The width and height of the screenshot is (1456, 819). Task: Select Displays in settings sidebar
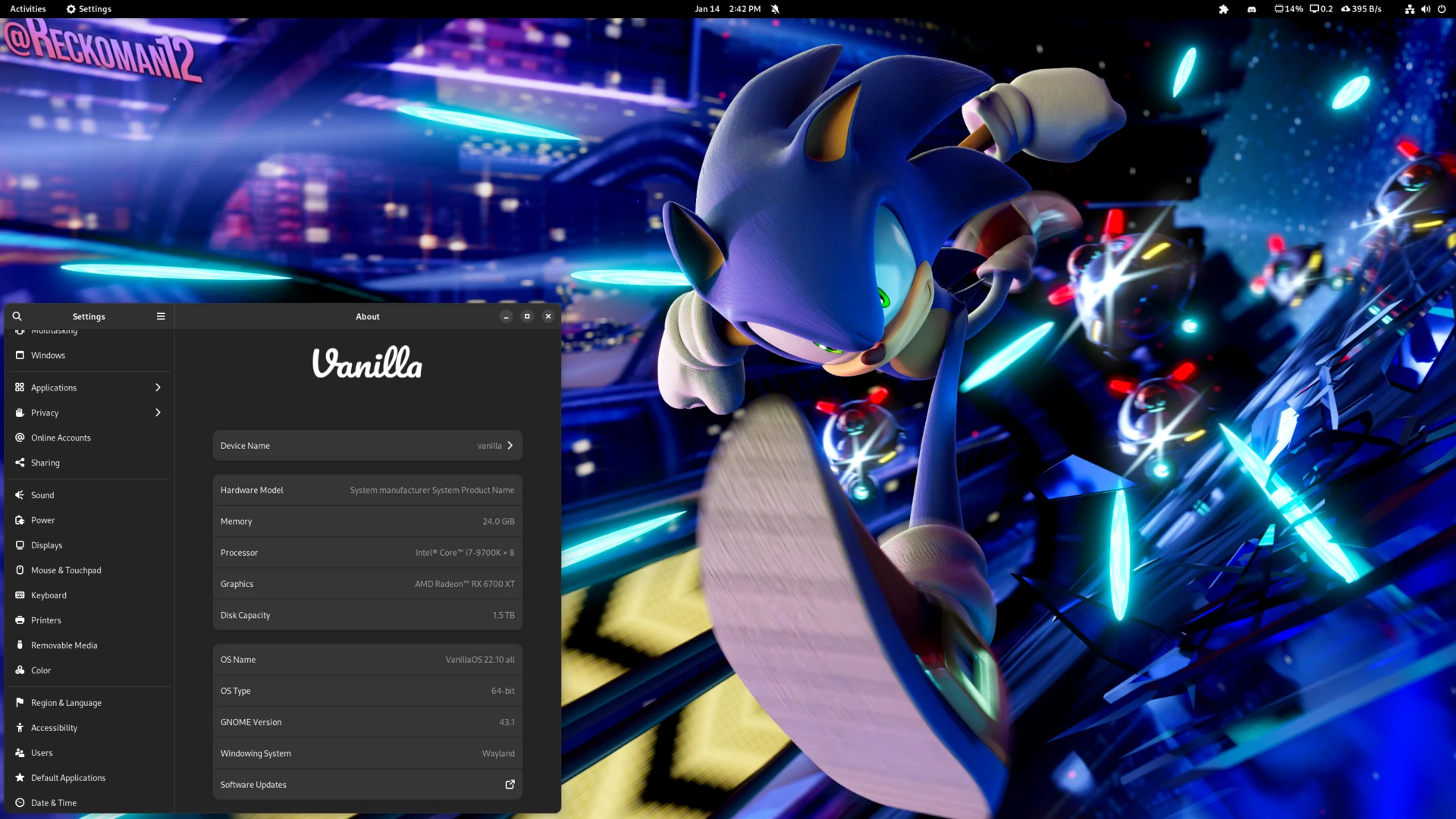pos(89,545)
